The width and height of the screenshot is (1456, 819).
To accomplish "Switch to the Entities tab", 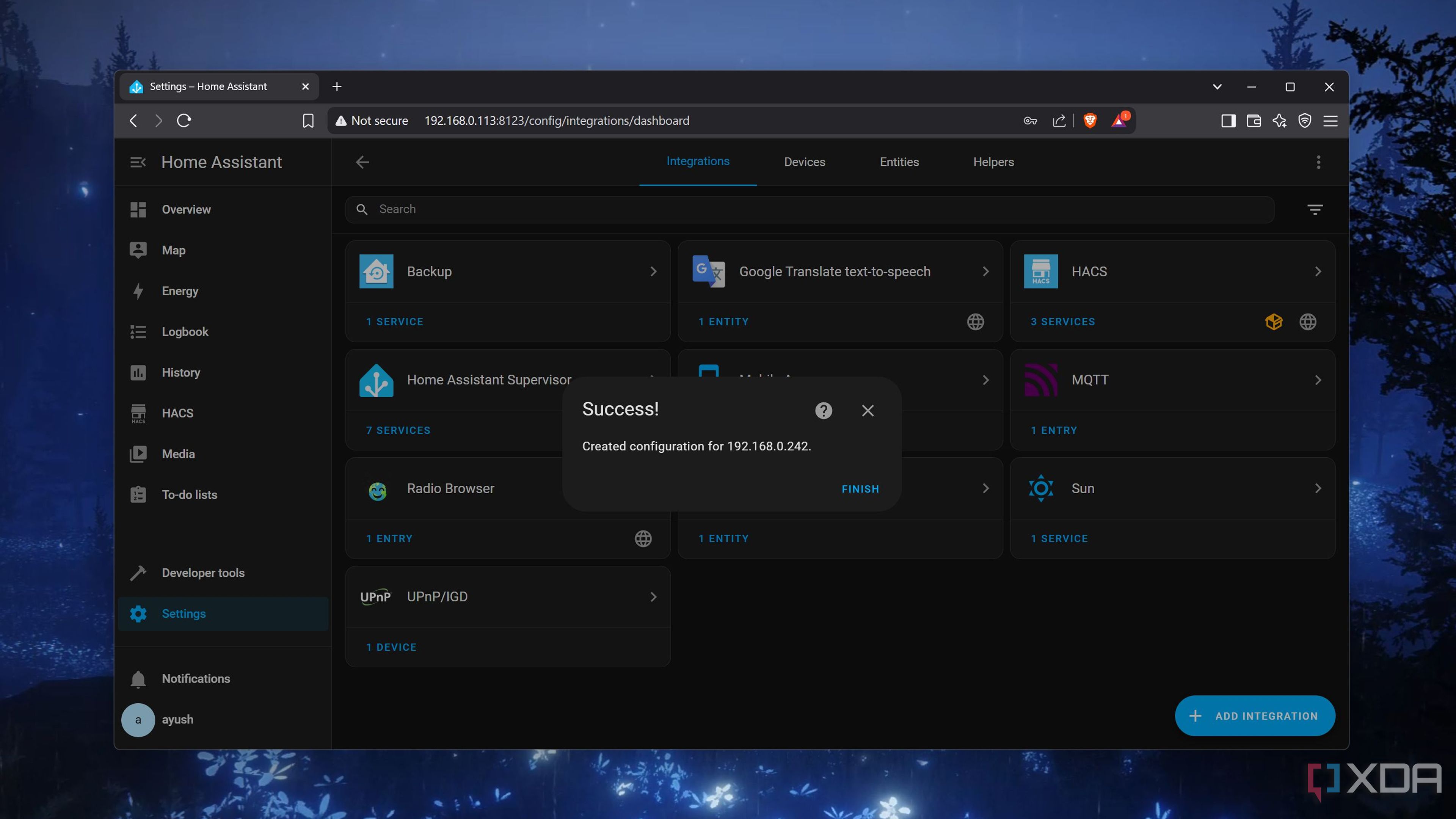I will click(899, 162).
